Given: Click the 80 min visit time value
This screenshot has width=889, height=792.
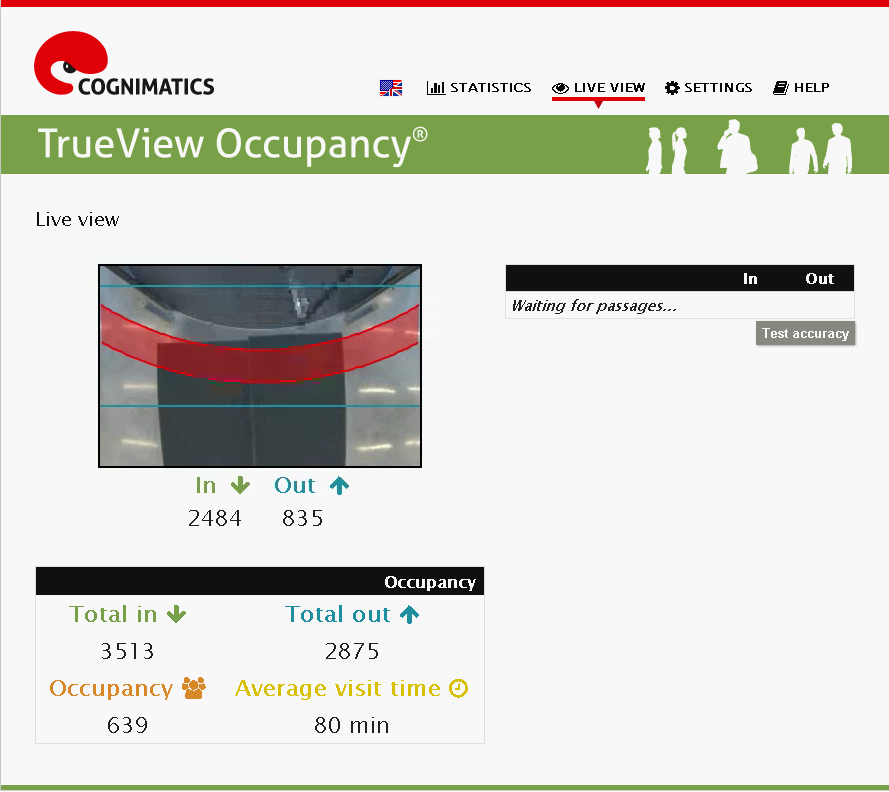Looking at the screenshot, I should click(x=352, y=725).
